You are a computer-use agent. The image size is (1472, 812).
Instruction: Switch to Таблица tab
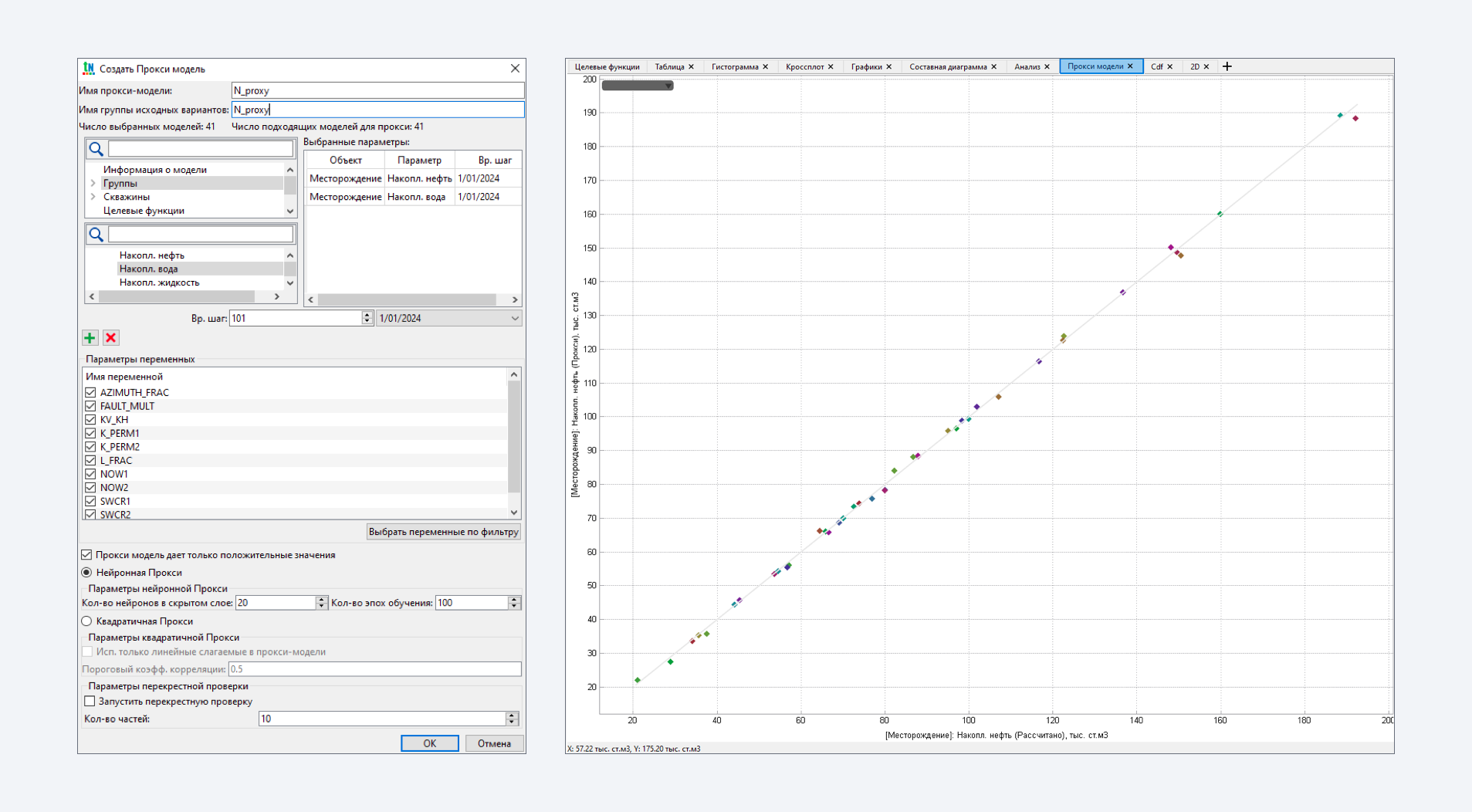coord(670,66)
